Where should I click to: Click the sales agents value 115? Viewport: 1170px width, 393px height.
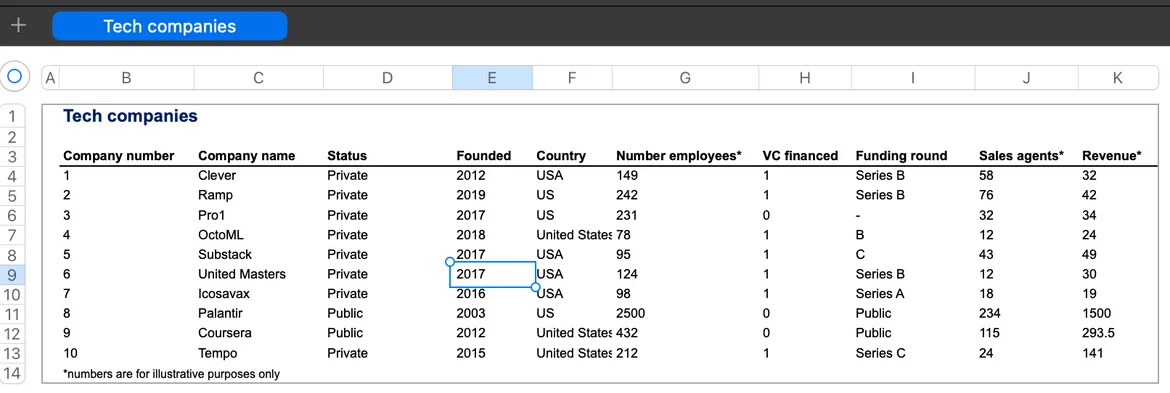tap(989, 333)
